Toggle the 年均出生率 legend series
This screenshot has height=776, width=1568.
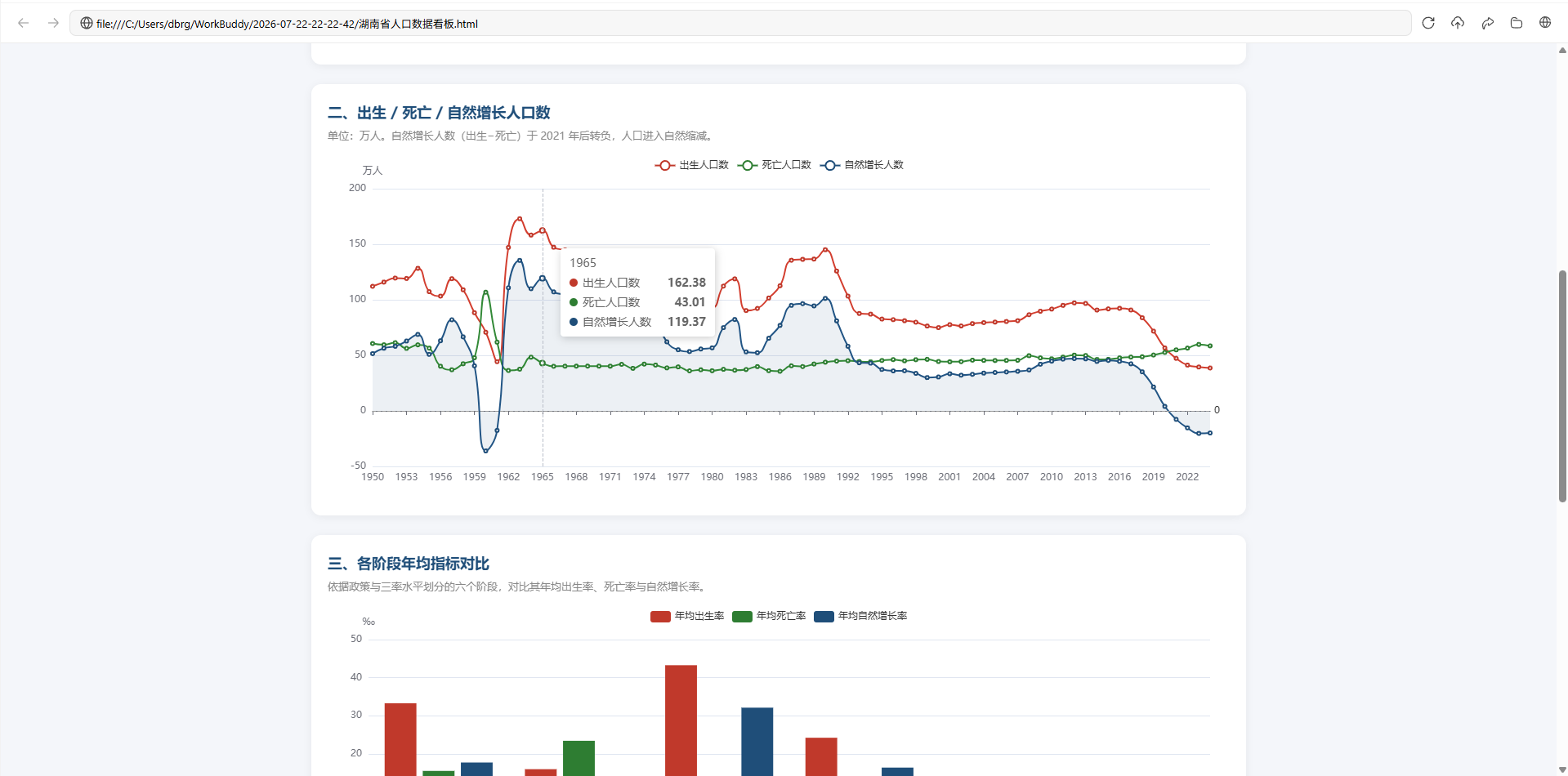(687, 616)
